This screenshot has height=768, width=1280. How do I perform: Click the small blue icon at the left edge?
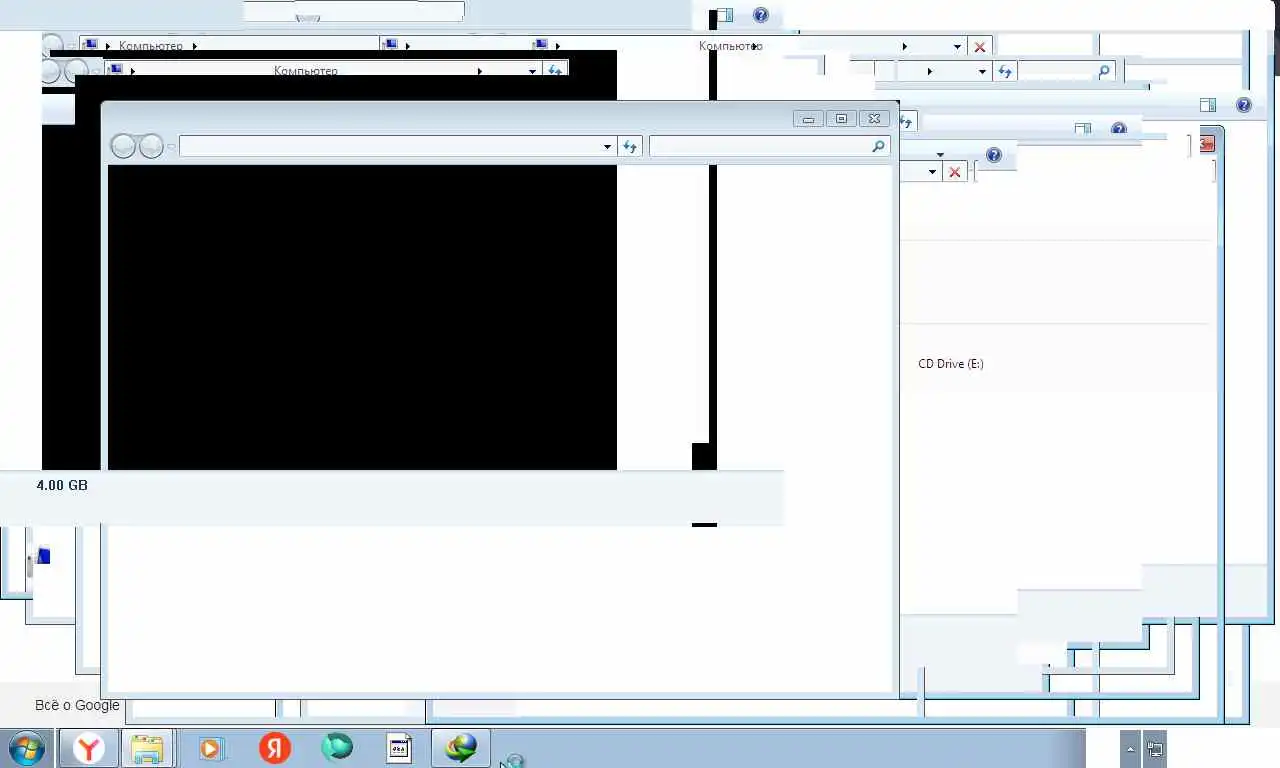43,556
